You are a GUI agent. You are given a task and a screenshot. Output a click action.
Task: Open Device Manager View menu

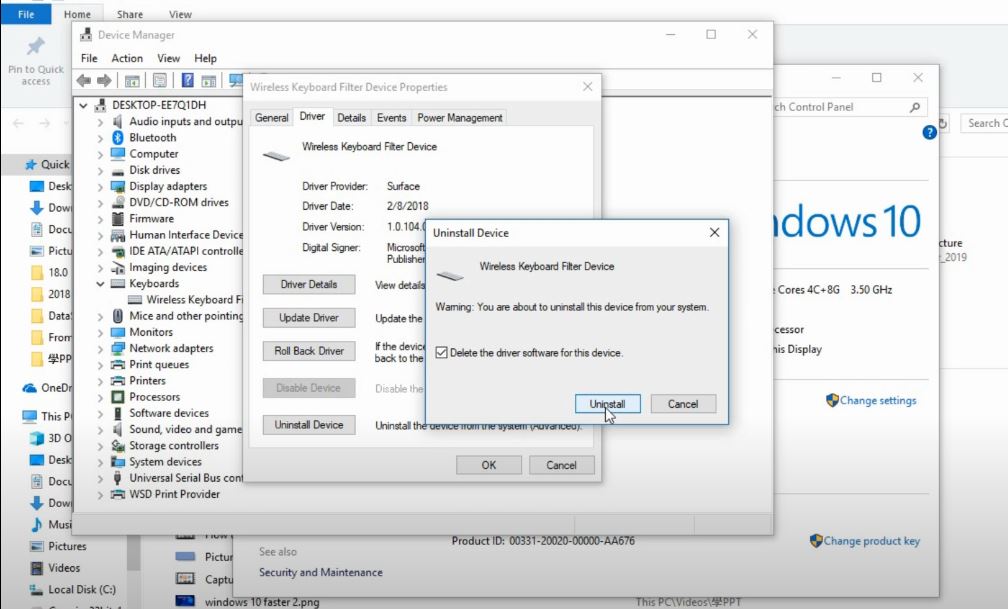coord(168,58)
